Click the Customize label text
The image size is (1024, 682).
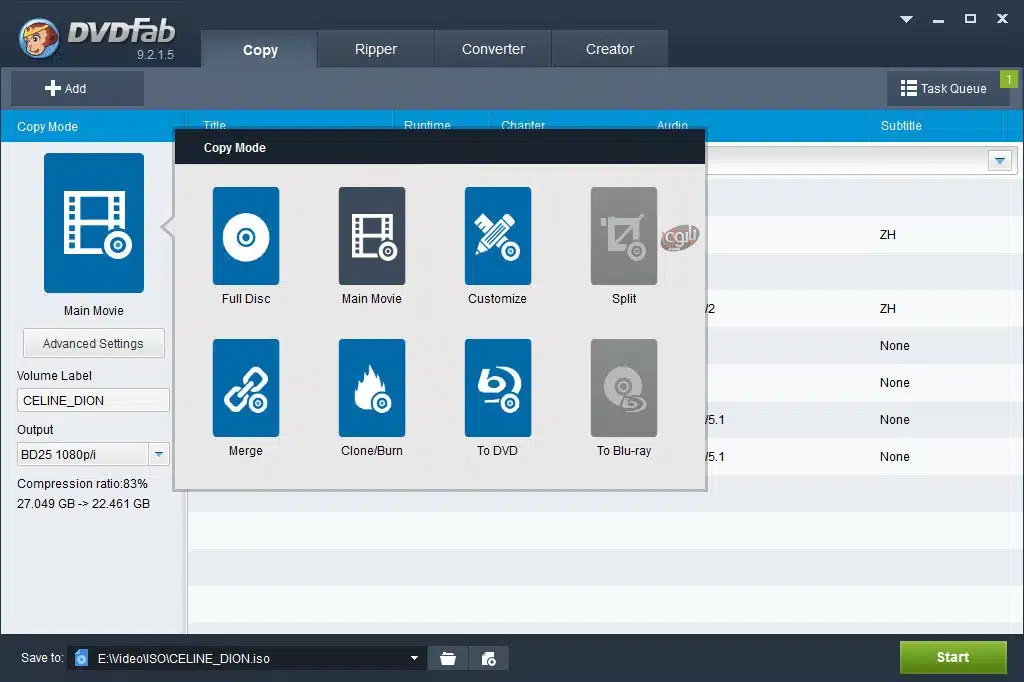coord(497,299)
